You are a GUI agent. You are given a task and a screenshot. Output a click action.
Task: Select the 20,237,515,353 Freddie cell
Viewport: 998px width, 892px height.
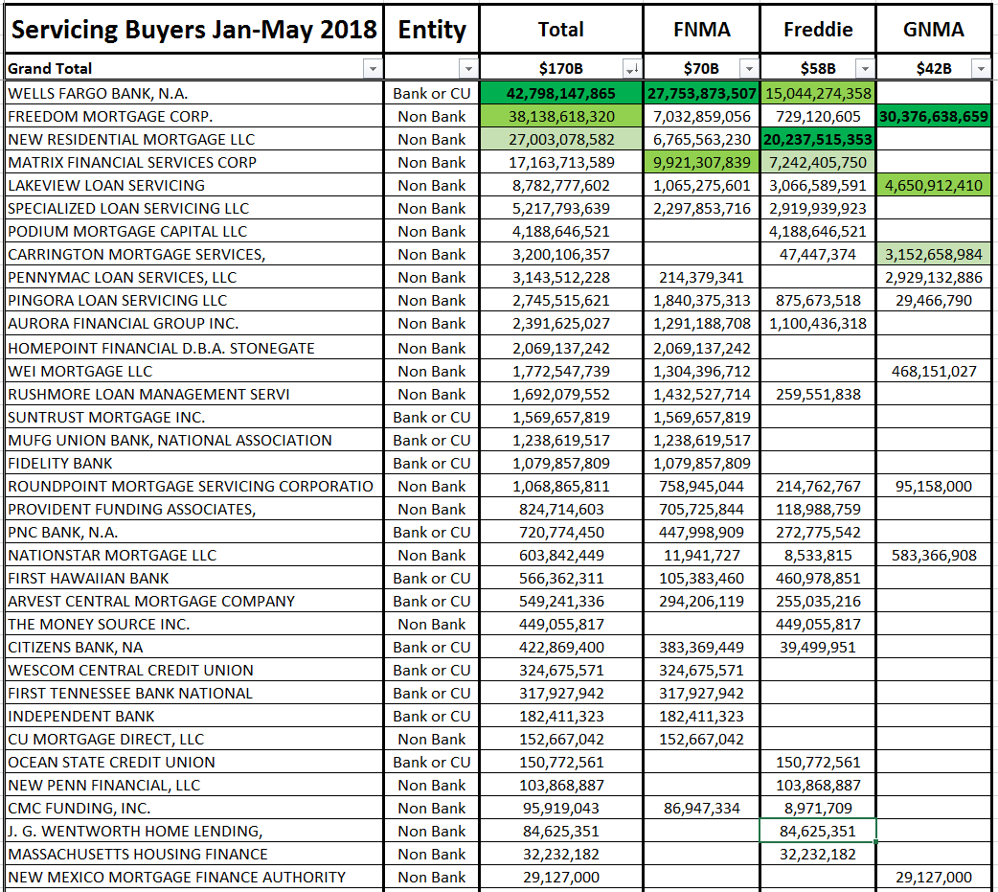(x=818, y=139)
